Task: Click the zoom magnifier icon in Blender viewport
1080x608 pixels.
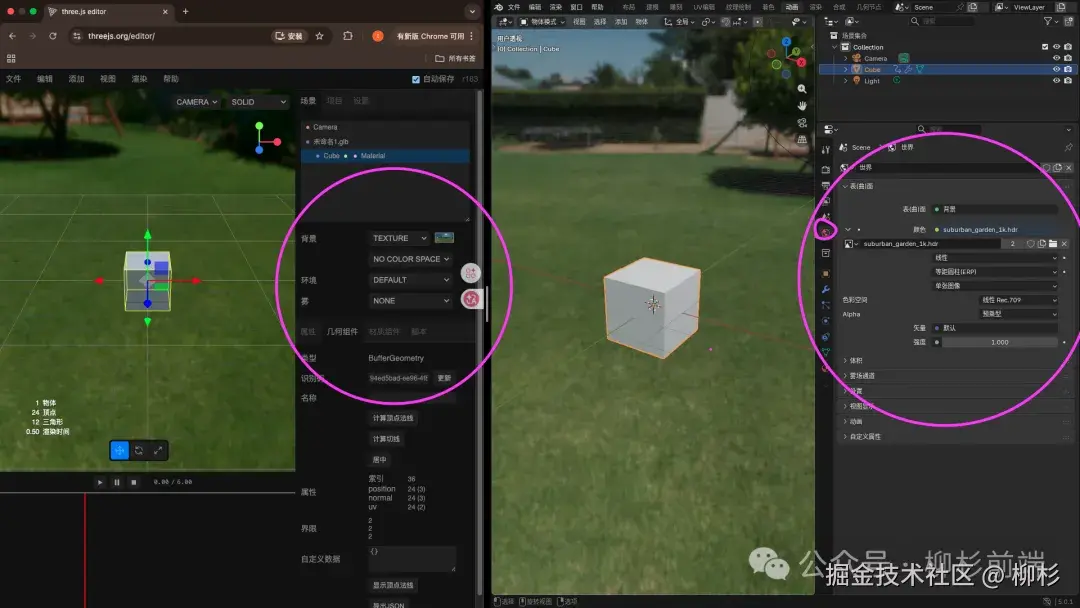Action: 802,89
